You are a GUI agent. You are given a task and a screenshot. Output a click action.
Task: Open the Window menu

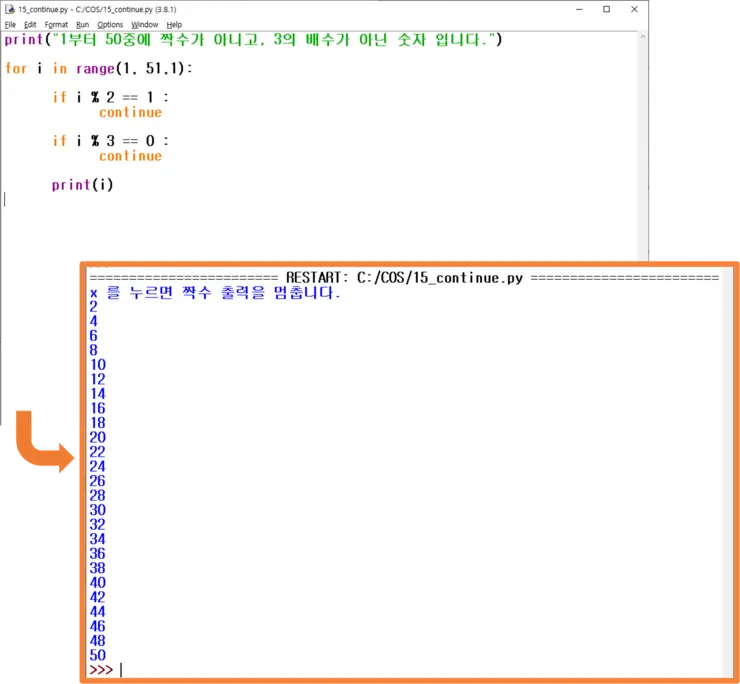[x=144, y=25]
